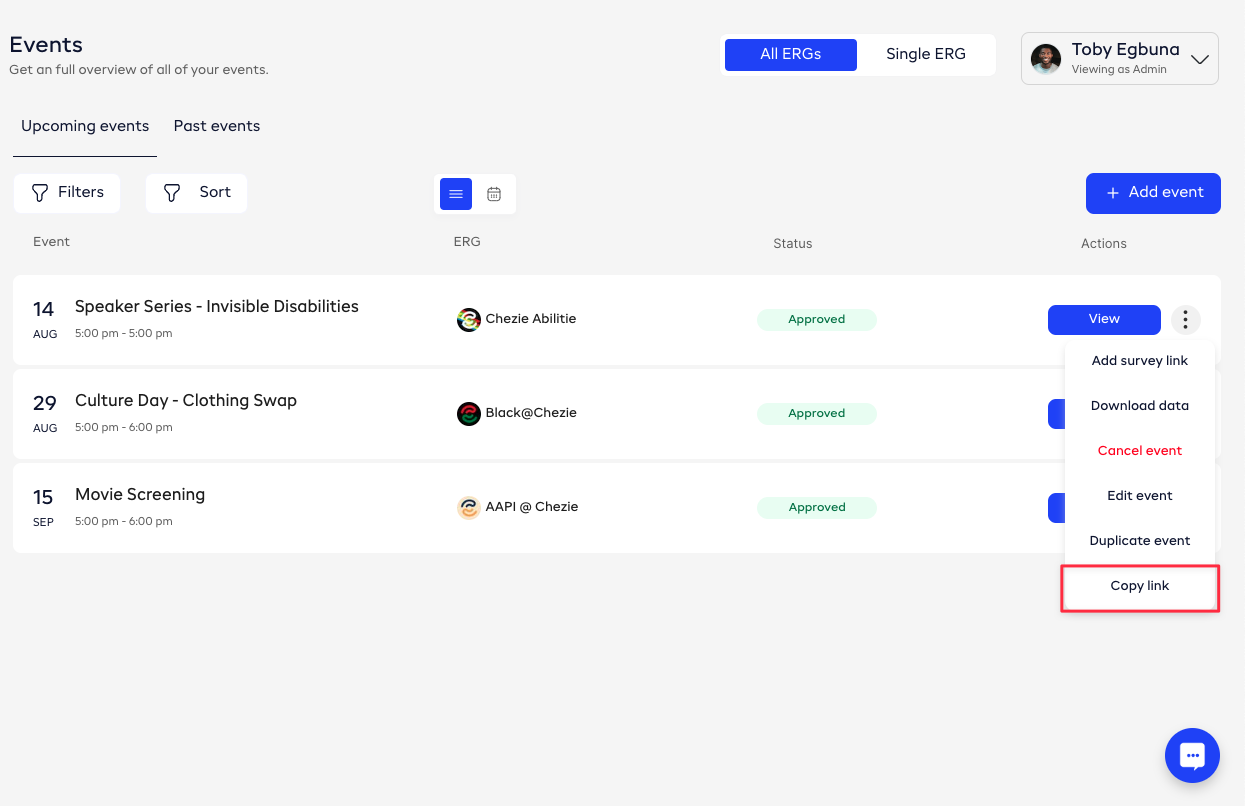Click the Black@Chezie ERG logo
The width and height of the screenshot is (1245, 806).
tap(468, 414)
